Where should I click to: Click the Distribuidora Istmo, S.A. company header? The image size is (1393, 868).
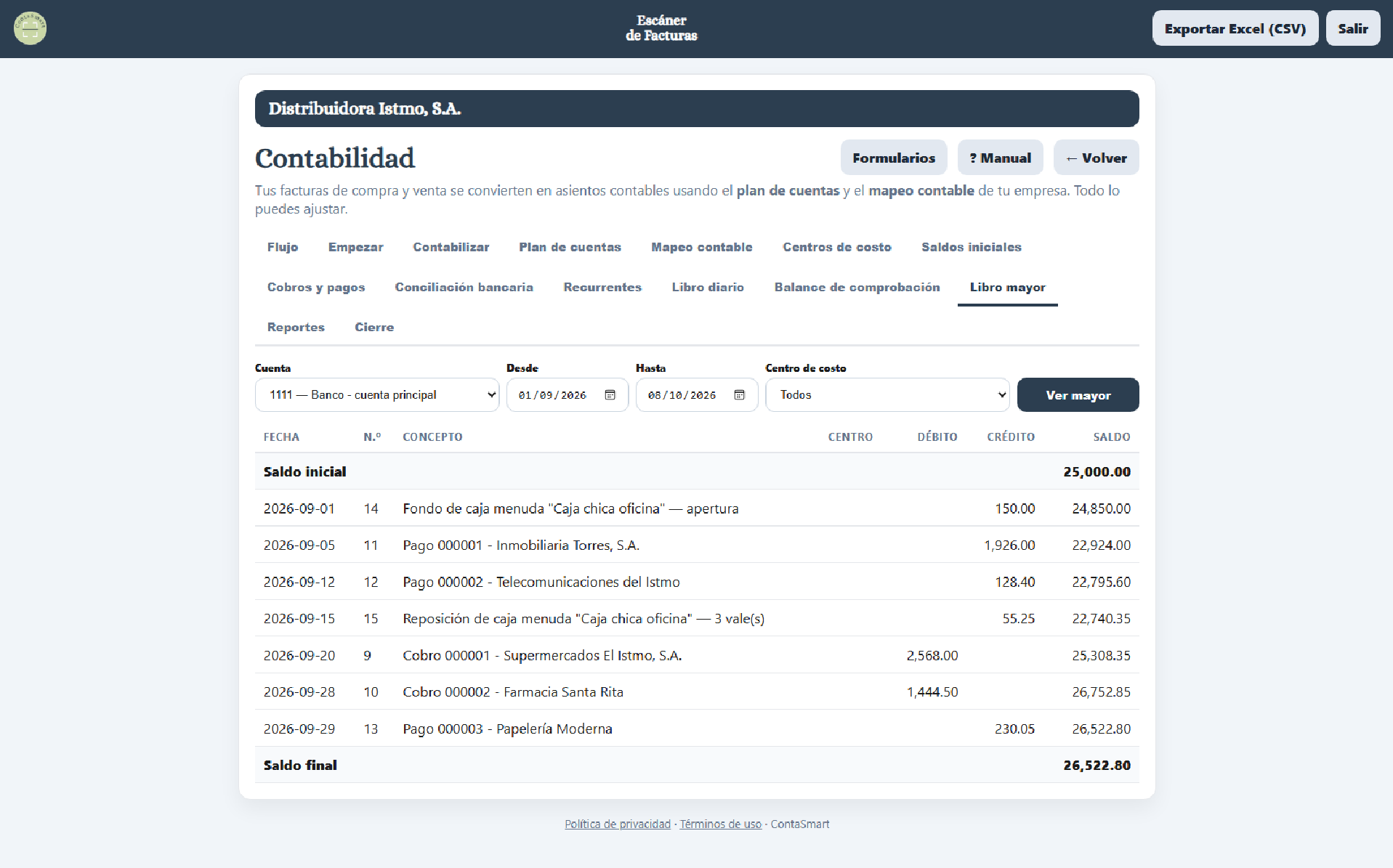pos(697,108)
